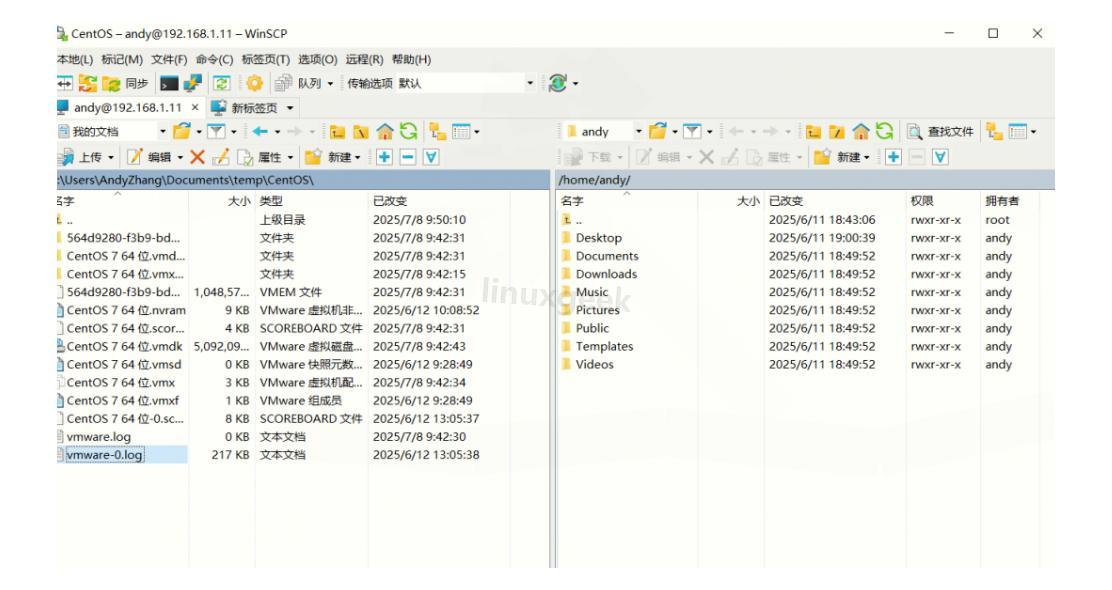1112x590 pixels.
Task: Open the 新标签页 new tab
Action: pyautogui.click(x=246, y=108)
